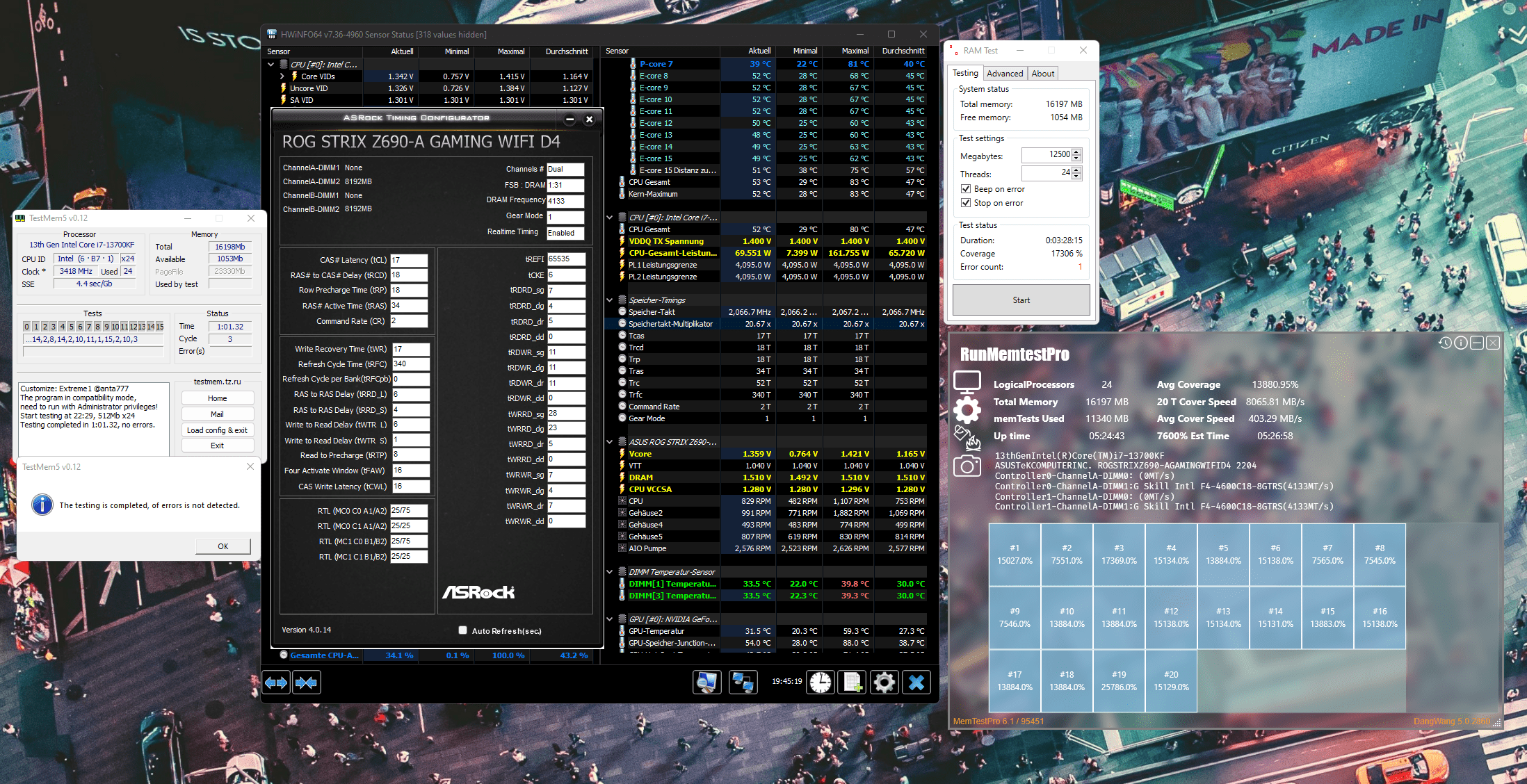Open HWiNFO settings gear icon
Viewport: 1527px width, 784px height.
(884, 683)
